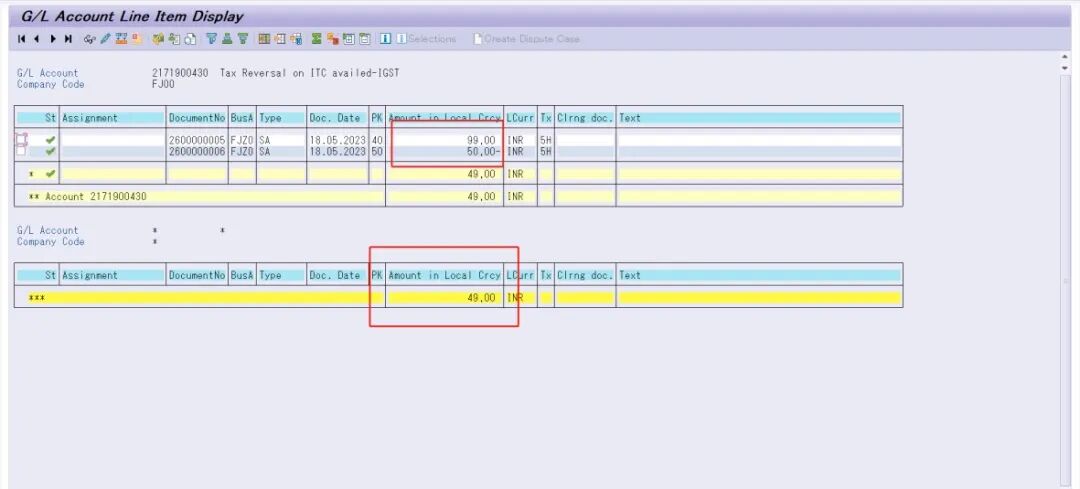Open Display Document glasses icon
Image resolution: width=1080 pixels, height=489 pixels.
click(x=89, y=39)
